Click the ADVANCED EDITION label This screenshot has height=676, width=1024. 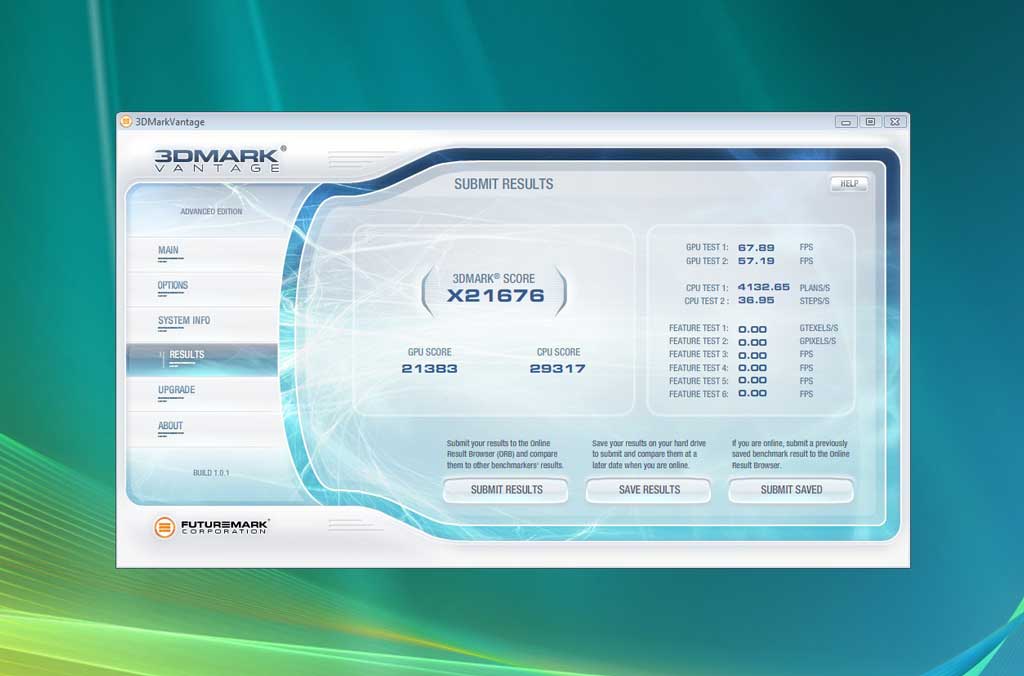[211, 212]
